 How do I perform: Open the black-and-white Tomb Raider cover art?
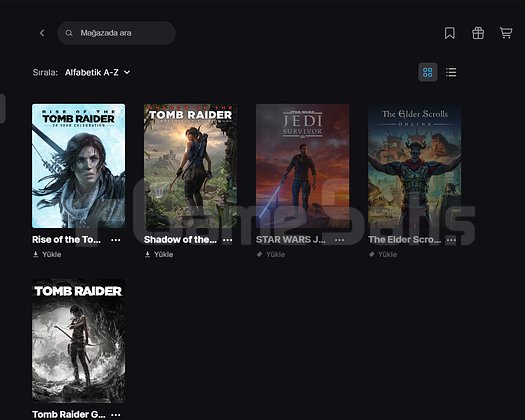pyautogui.click(x=79, y=341)
